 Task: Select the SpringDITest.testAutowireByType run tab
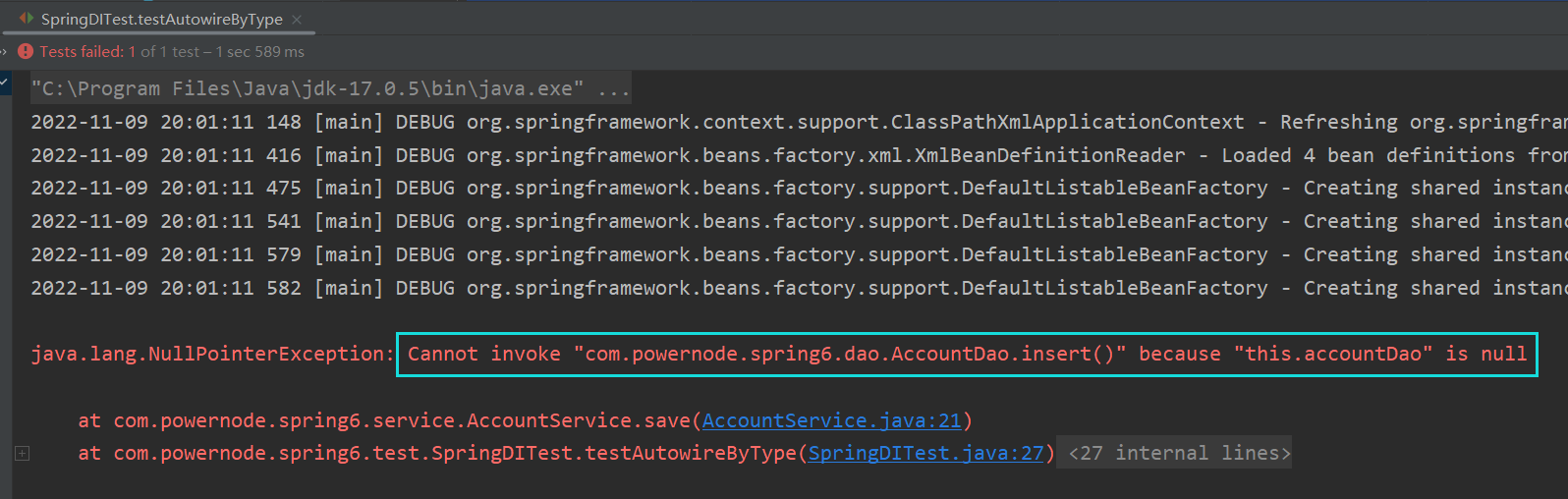pos(161,19)
